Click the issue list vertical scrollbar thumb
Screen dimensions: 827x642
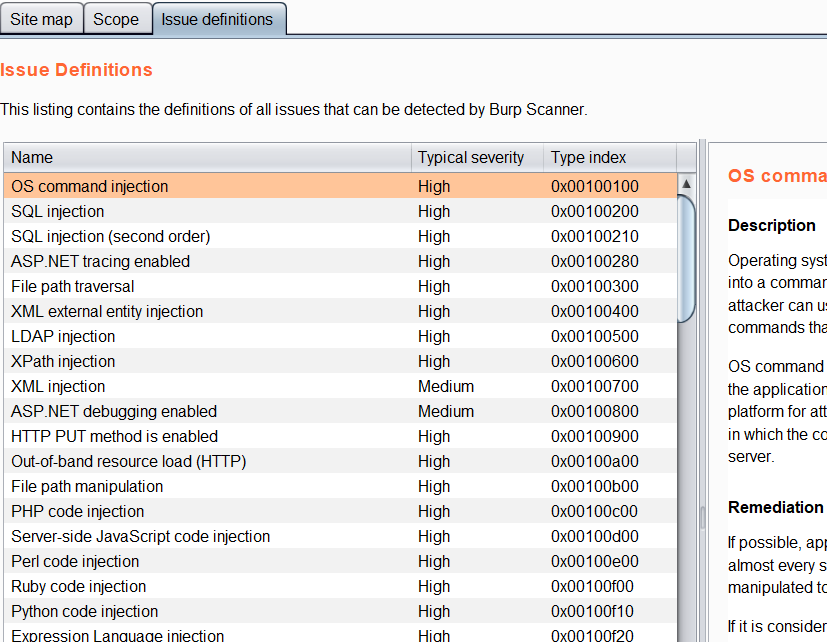coord(686,258)
